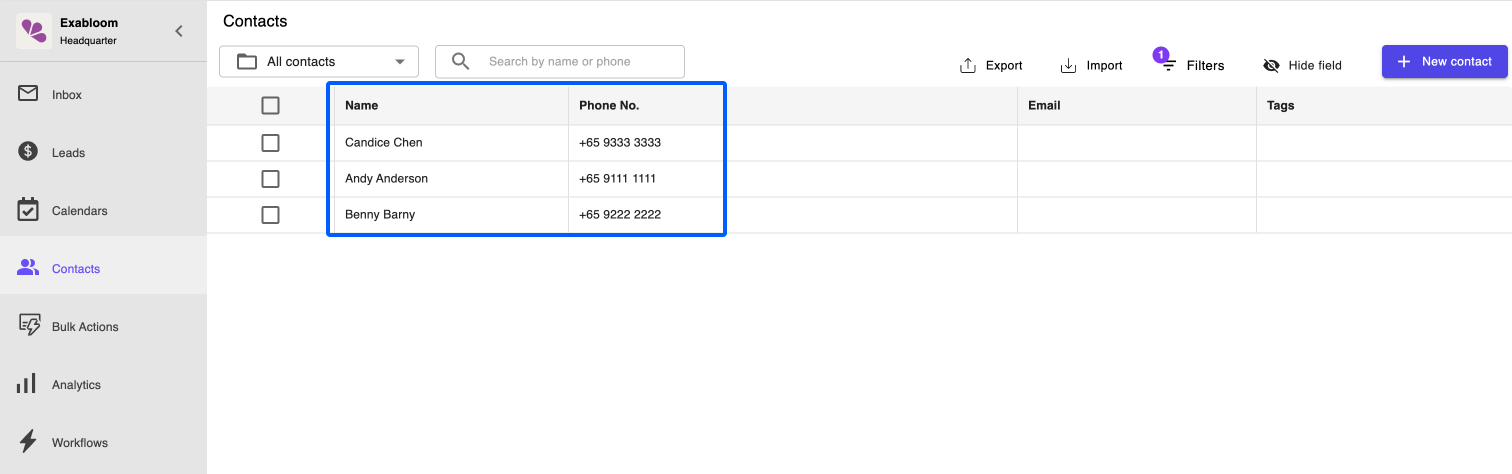The image size is (1512, 474).
Task: Create a New contact
Action: pos(1444,61)
